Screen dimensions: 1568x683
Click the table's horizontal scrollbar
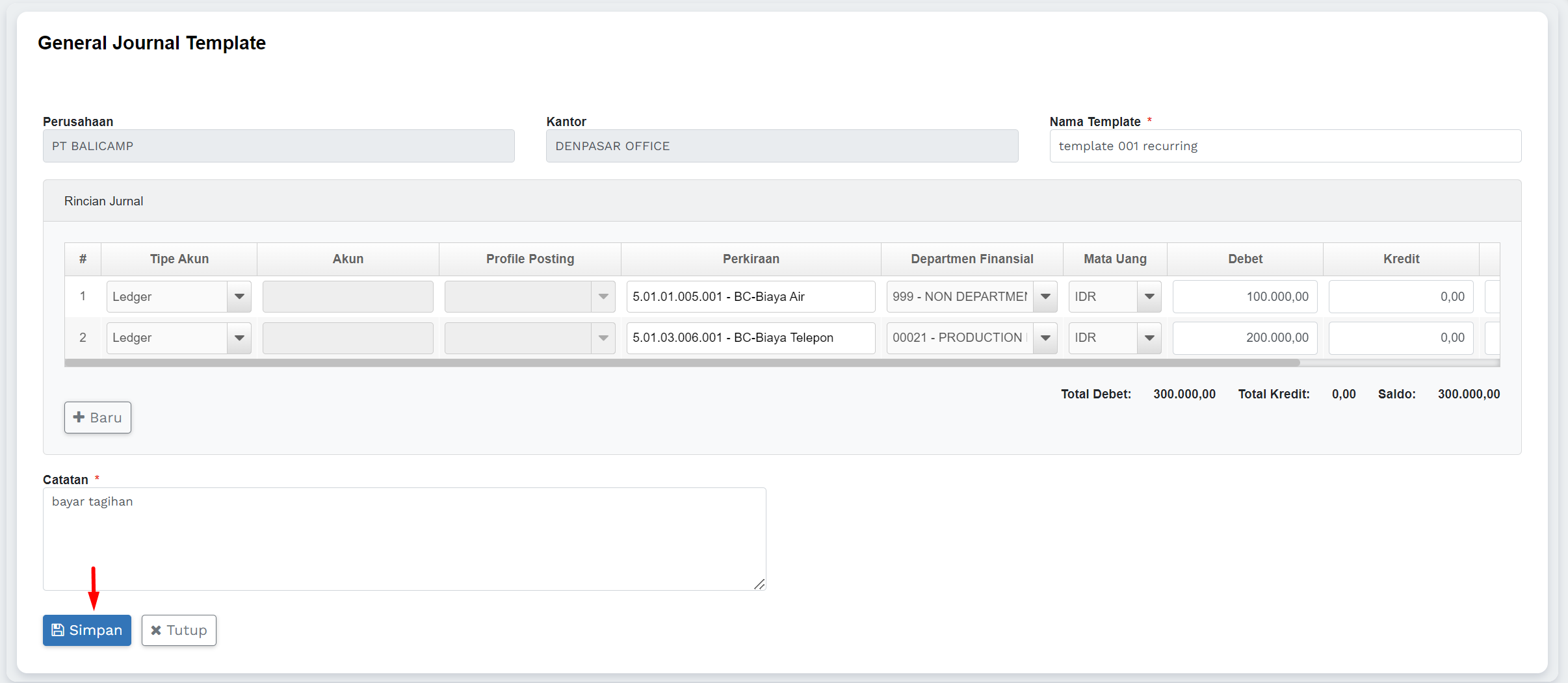click(683, 363)
